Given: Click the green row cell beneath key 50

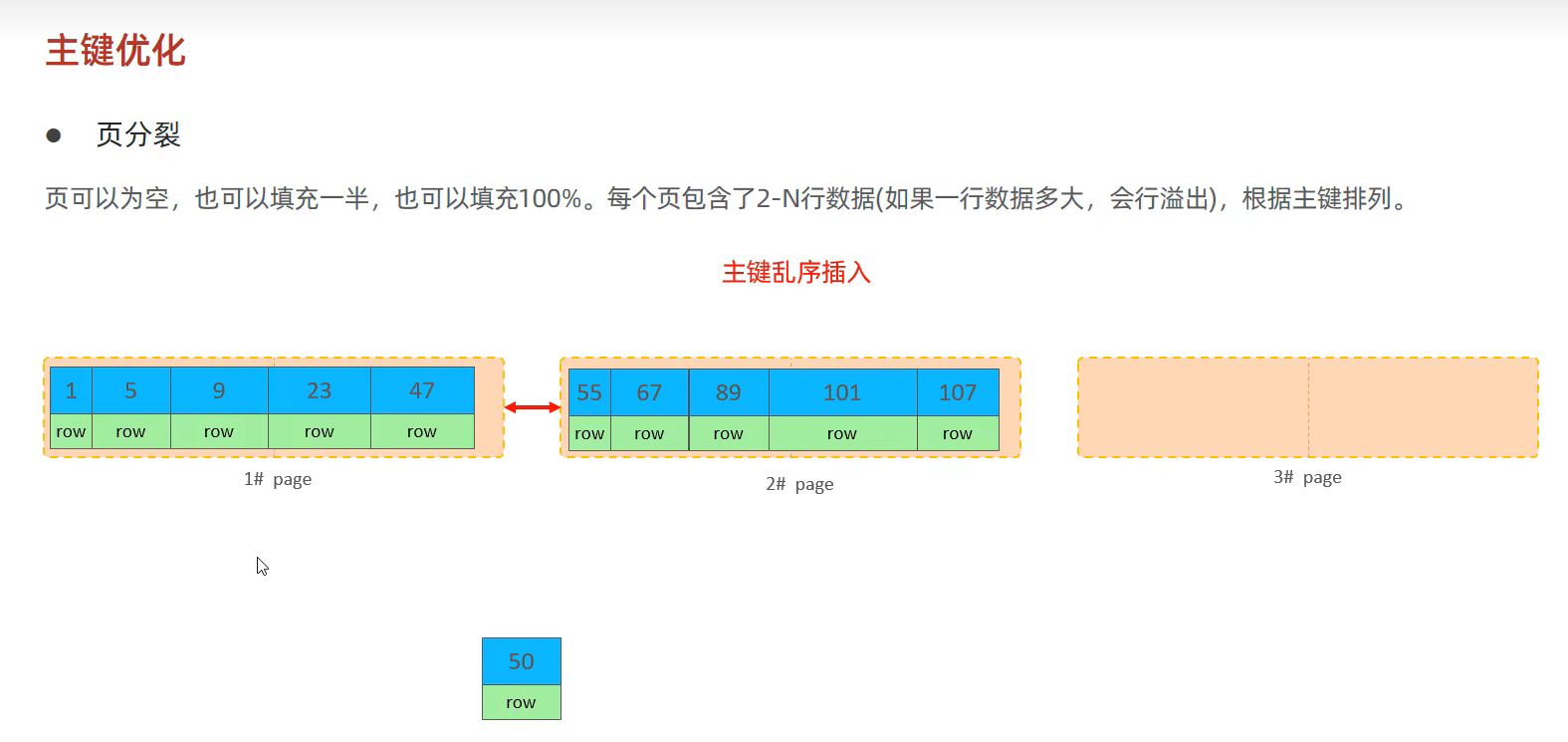Looking at the screenshot, I should pyautogui.click(x=521, y=702).
